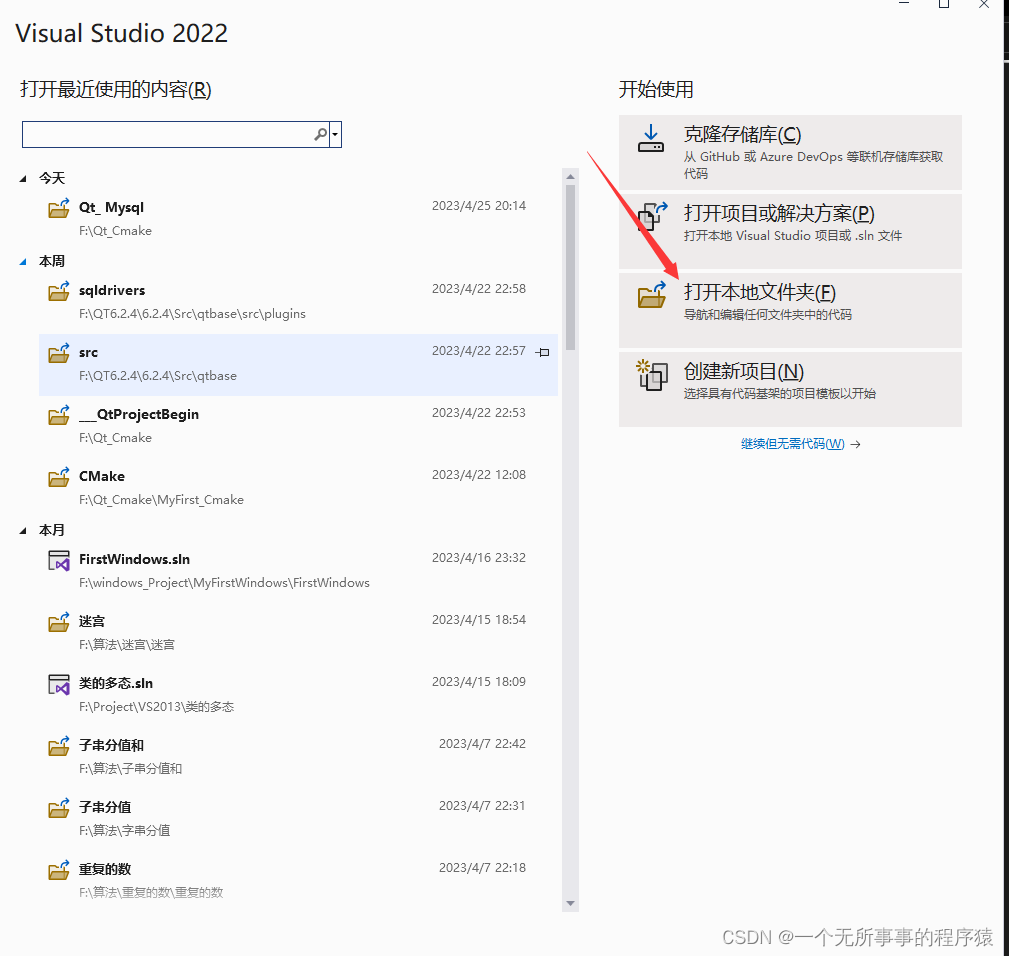
Task: Click the search magnifier icon in the filter box
Action: click(319, 133)
